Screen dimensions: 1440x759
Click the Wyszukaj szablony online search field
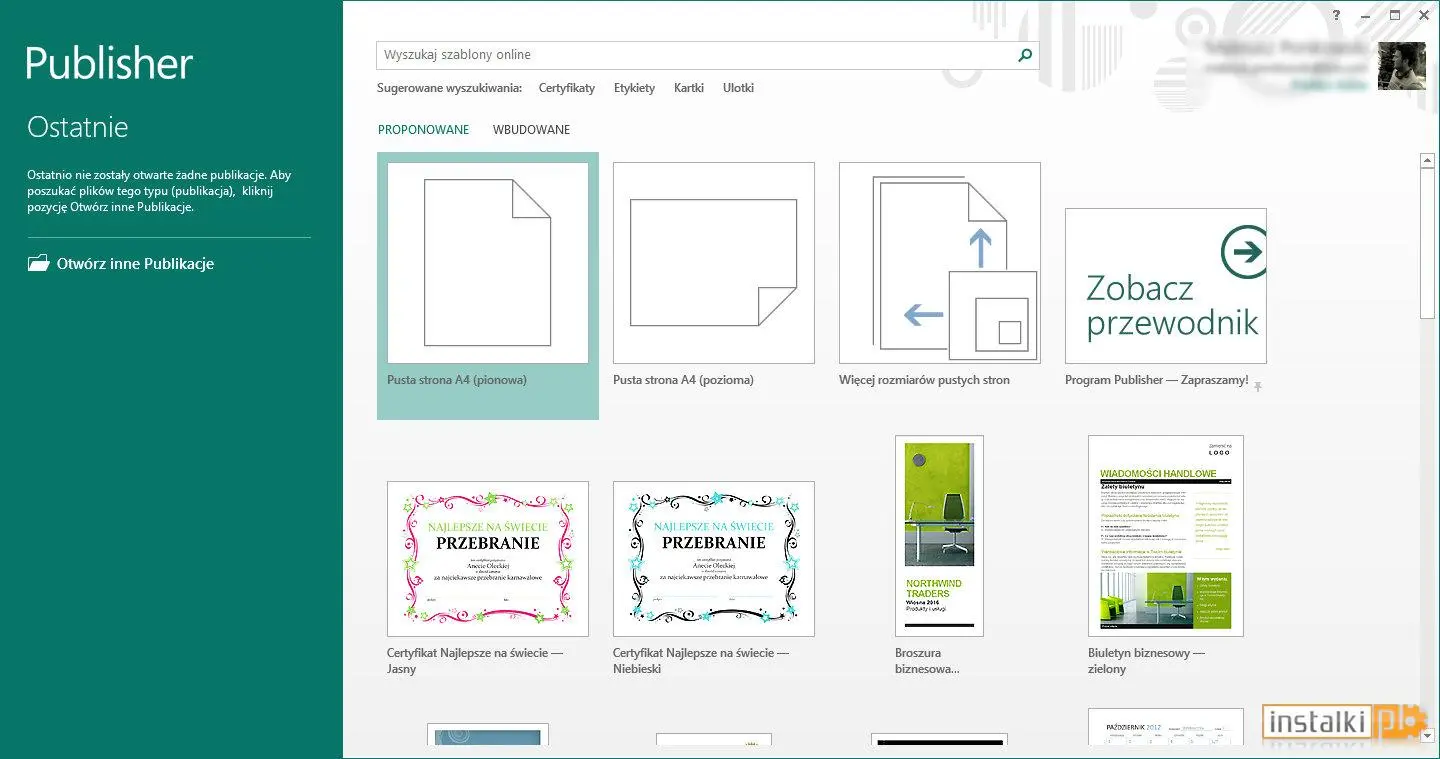pos(695,55)
